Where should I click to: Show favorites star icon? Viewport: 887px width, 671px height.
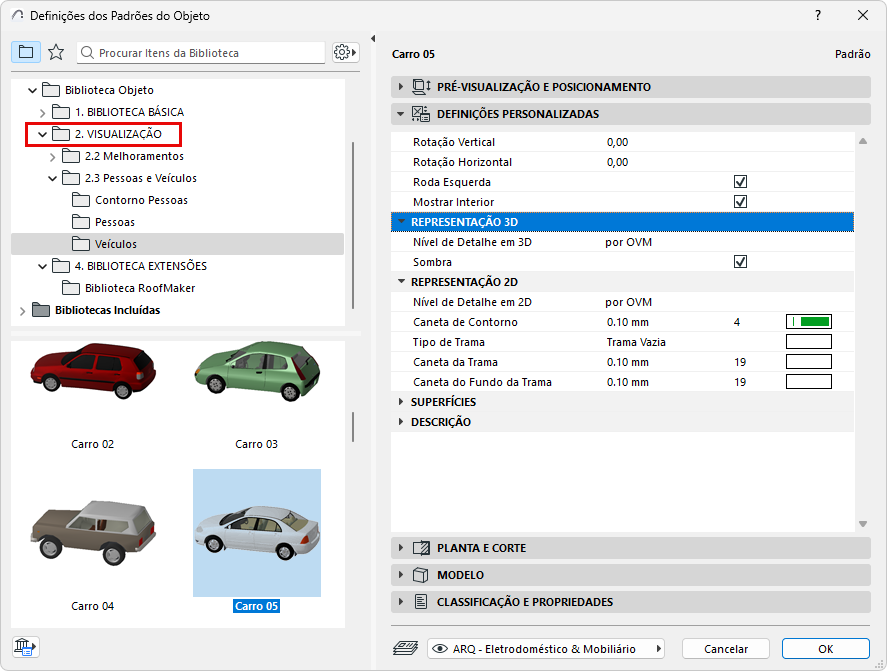point(56,52)
